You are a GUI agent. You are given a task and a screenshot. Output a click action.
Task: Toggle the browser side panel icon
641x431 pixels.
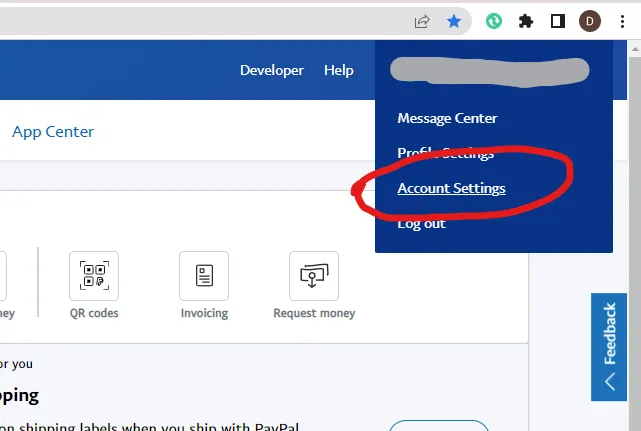click(558, 21)
